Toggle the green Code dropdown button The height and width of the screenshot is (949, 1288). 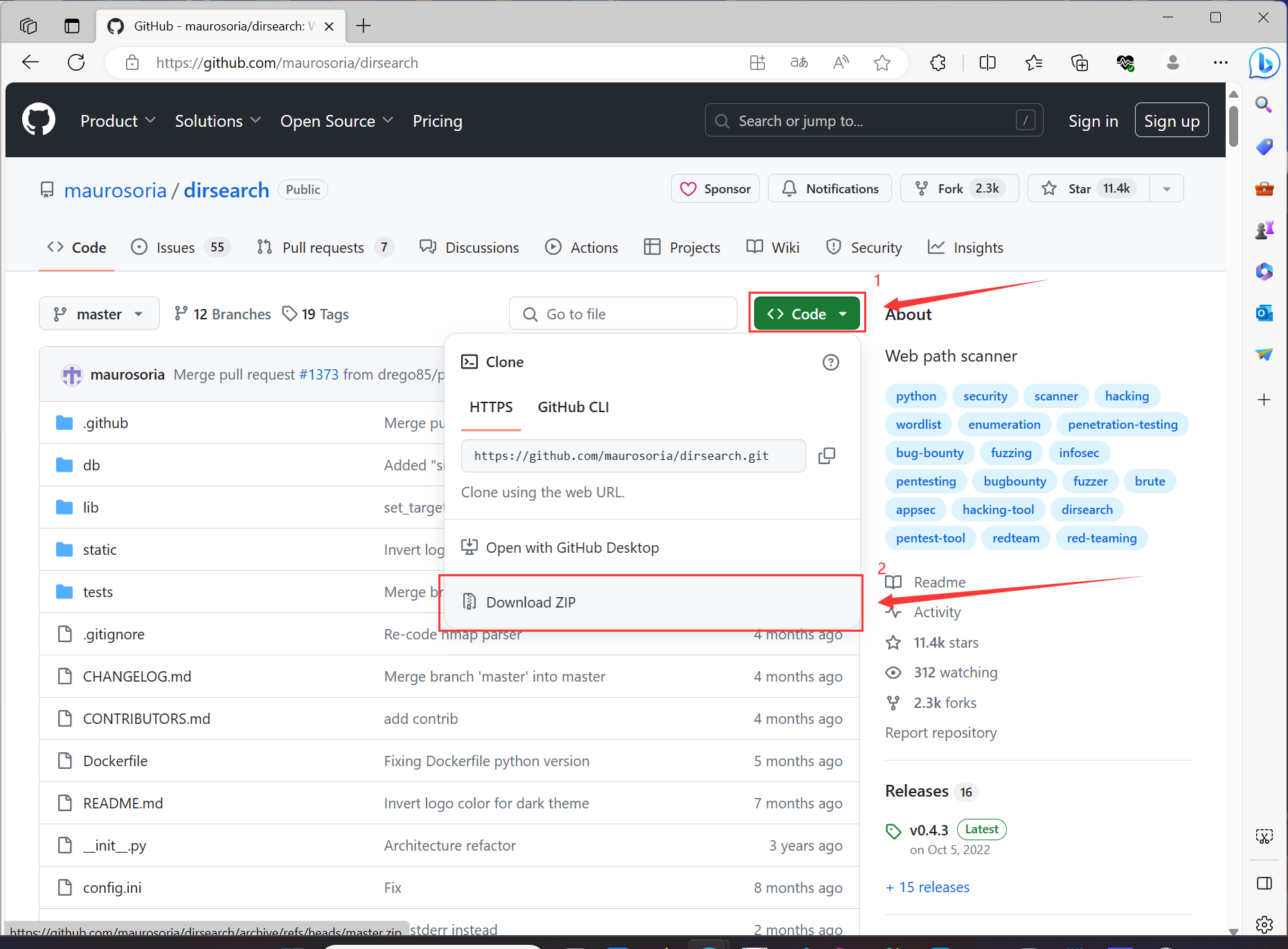point(807,314)
